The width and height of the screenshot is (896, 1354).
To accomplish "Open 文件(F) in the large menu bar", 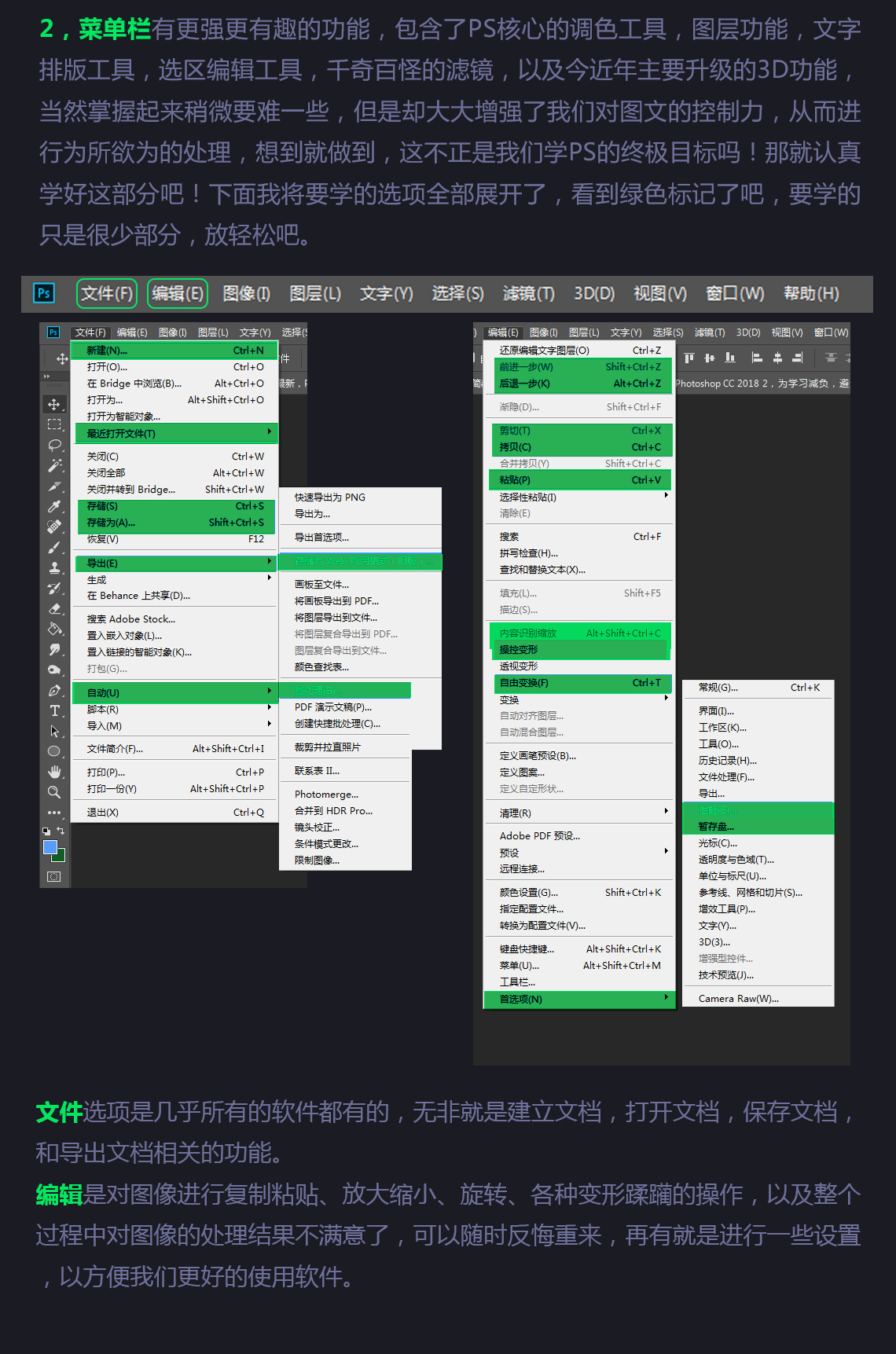I will 107,294.
